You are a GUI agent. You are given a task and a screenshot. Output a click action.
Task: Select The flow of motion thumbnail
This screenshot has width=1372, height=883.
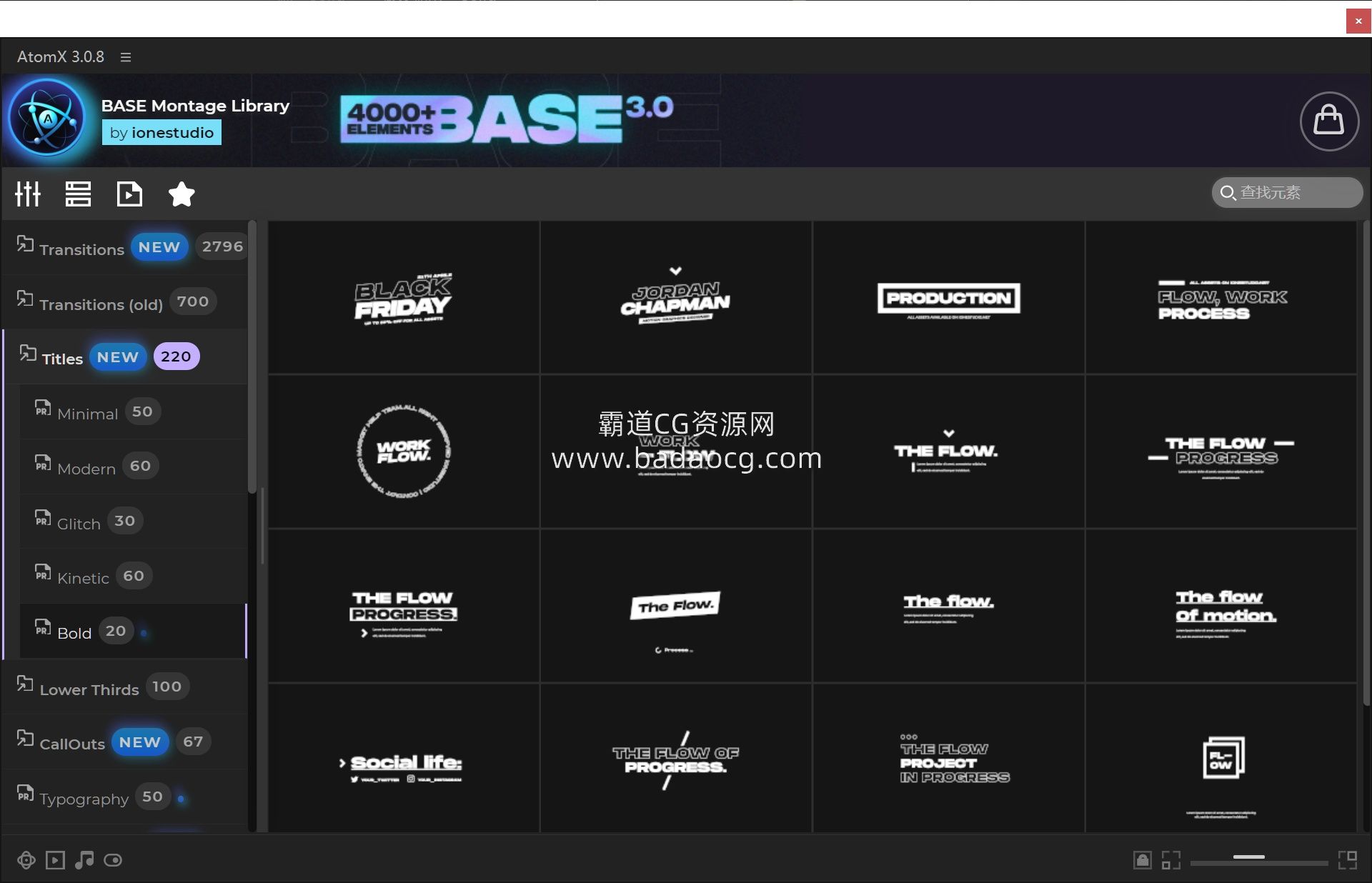1221,606
